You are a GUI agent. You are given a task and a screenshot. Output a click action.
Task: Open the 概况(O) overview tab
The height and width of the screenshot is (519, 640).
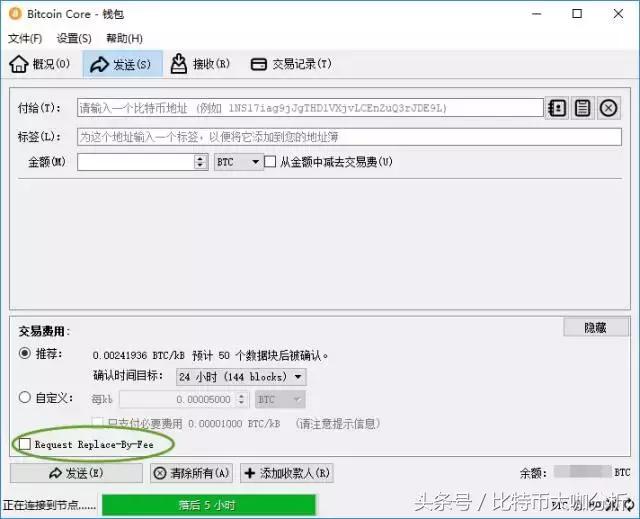(40, 64)
